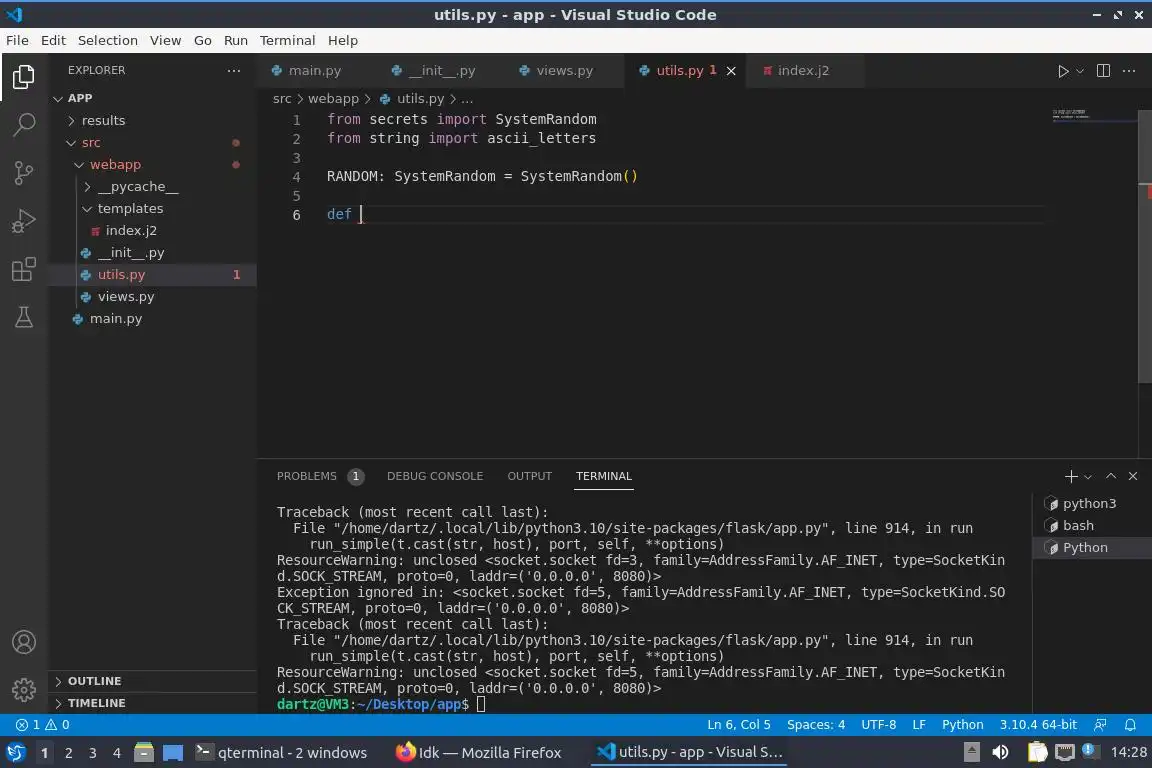Expand the __pycache__ folder

pyautogui.click(x=153, y=186)
